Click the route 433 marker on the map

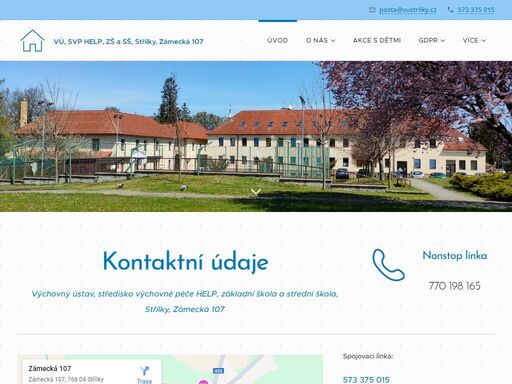click(x=218, y=371)
